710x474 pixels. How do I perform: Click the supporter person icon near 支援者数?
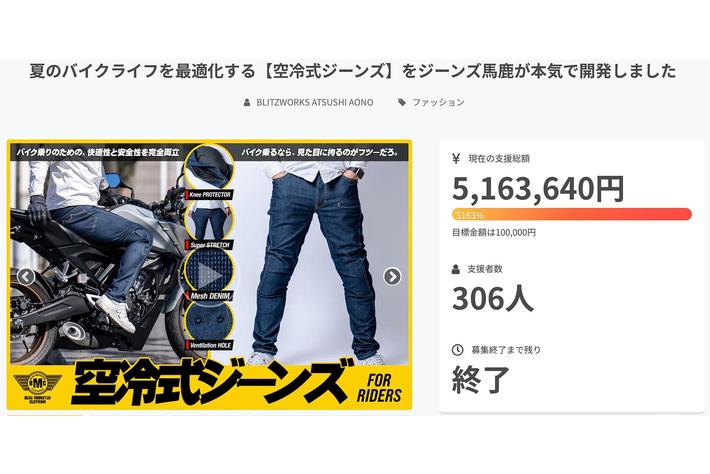pyautogui.click(x=456, y=269)
